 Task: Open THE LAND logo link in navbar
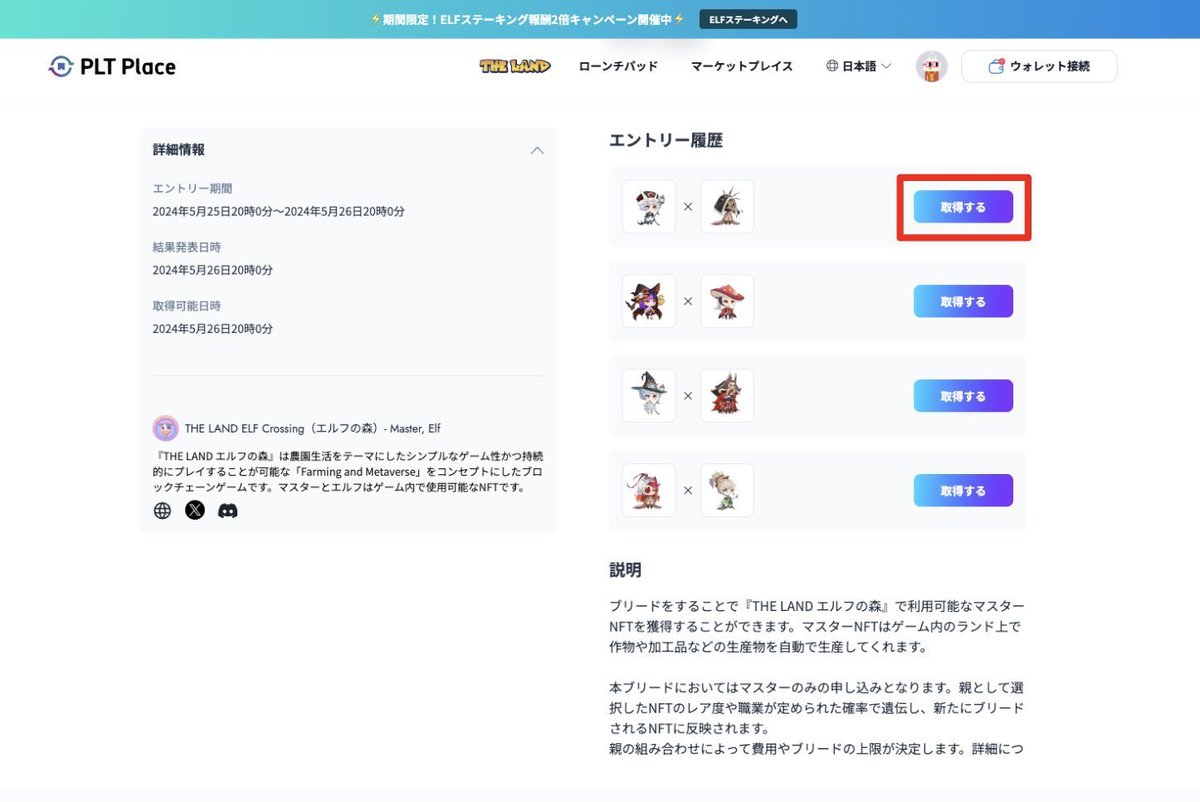coord(515,66)
